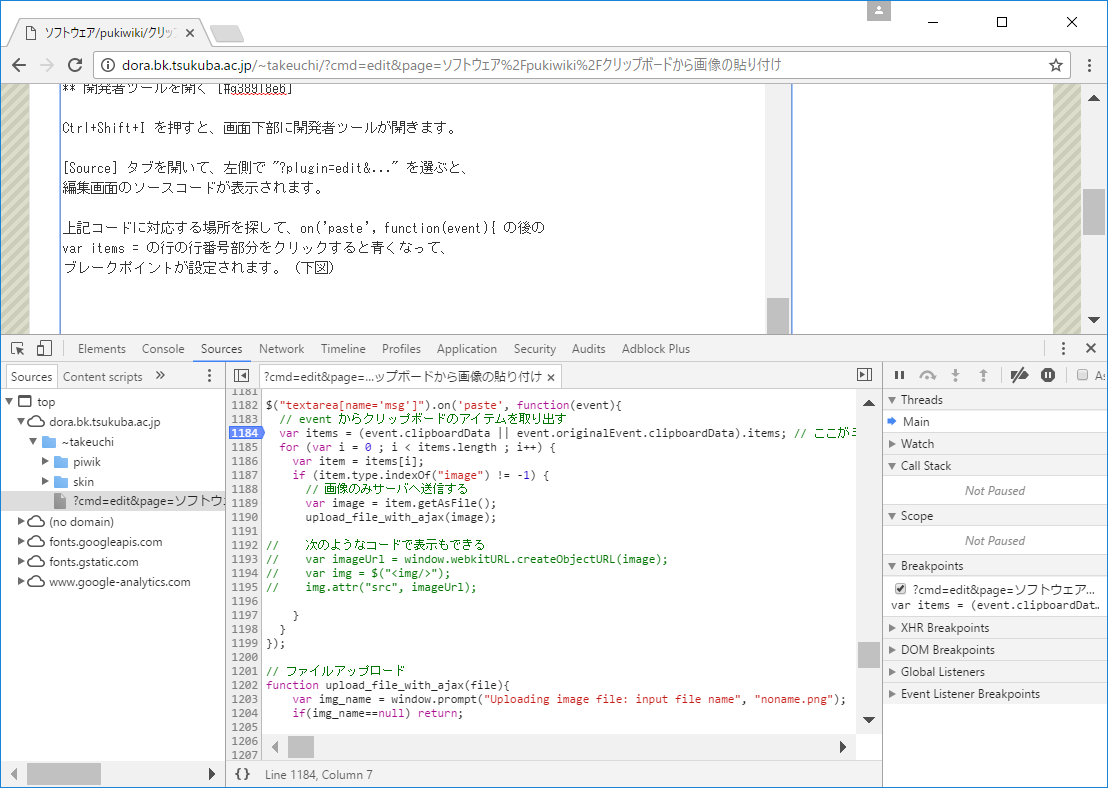The width and height of the screenshot is (1108, 788).
Task: Select fonts.googleapis.com in file tree
Action: click(x=105, y=542)
